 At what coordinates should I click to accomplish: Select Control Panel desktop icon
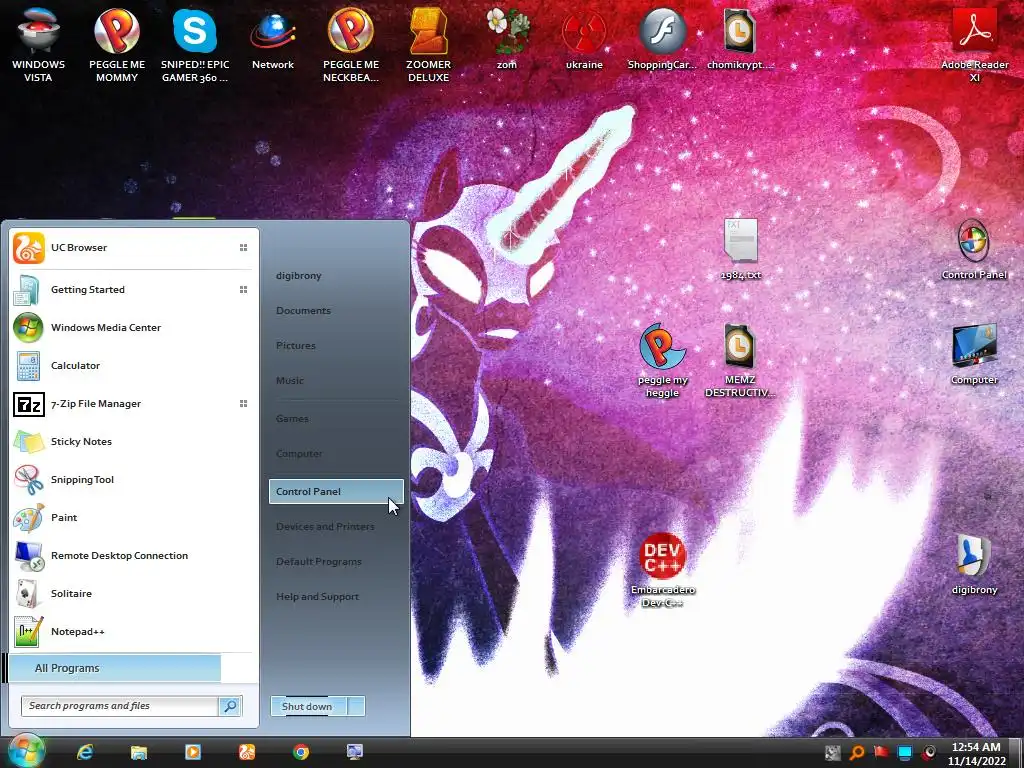(x=974, y=249)
